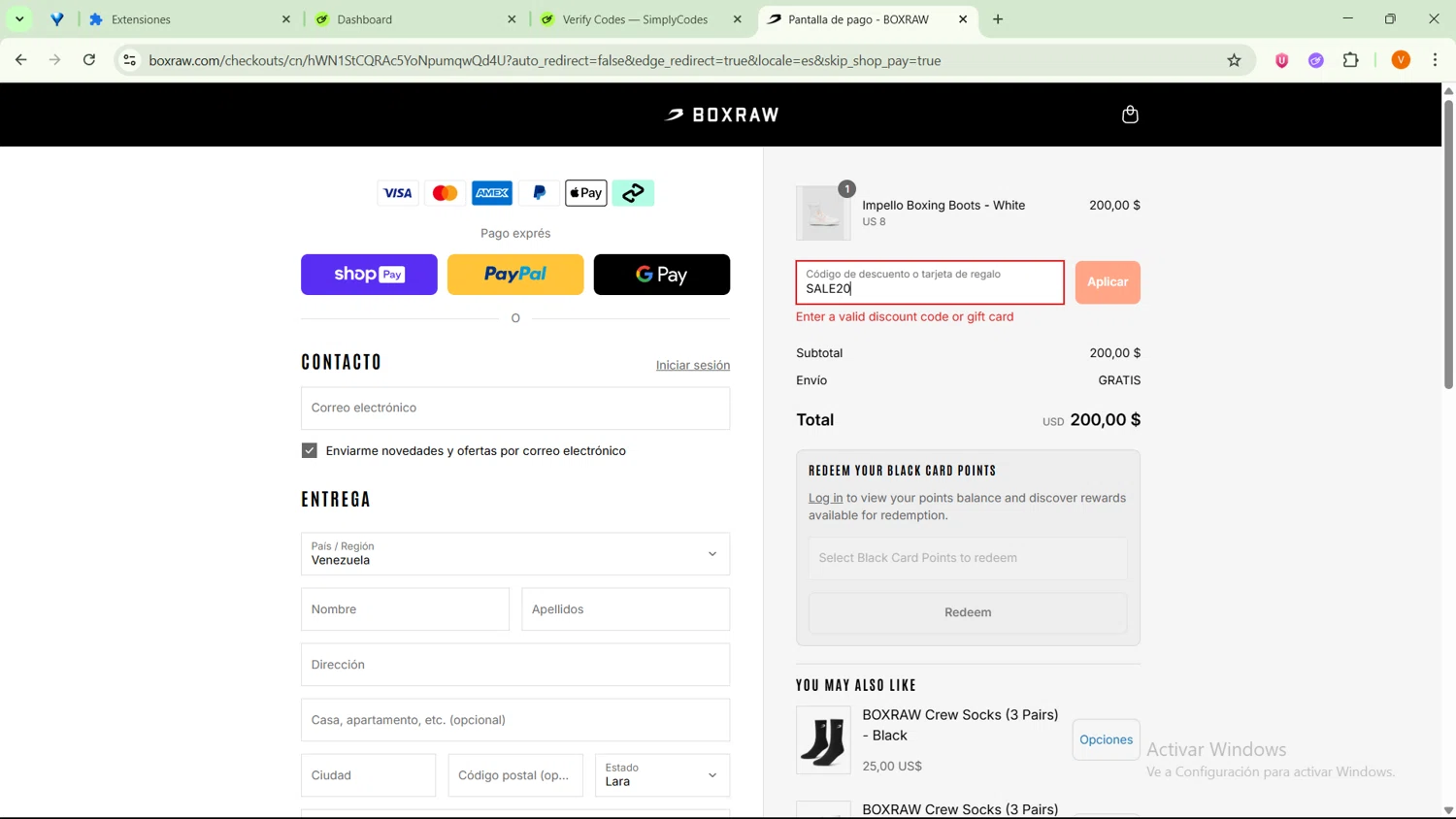Select the Pantalla de pago - BOXRAW tab

click(x=867, y=19)
